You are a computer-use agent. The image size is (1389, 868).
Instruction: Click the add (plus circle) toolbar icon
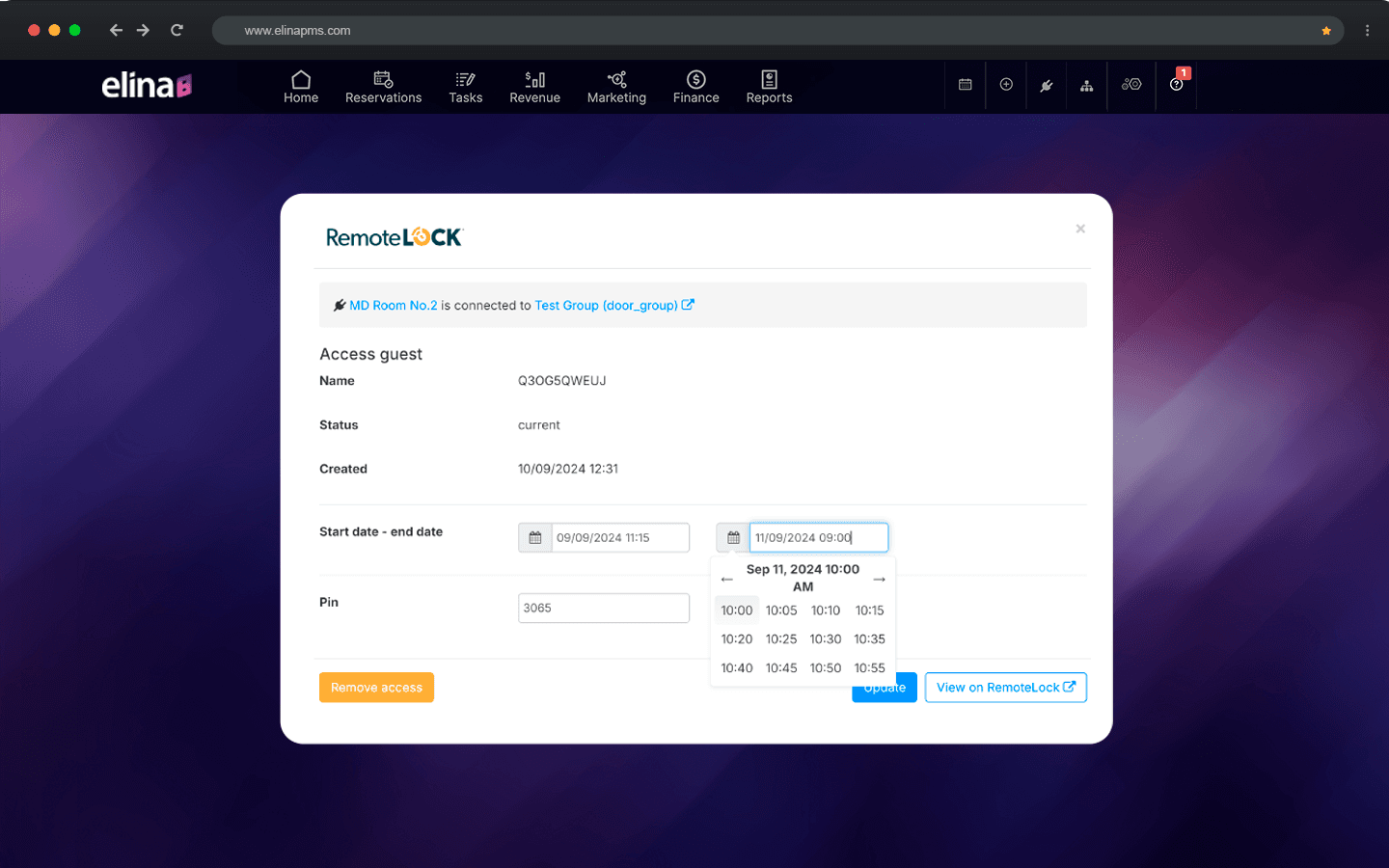pos(1006,85)
